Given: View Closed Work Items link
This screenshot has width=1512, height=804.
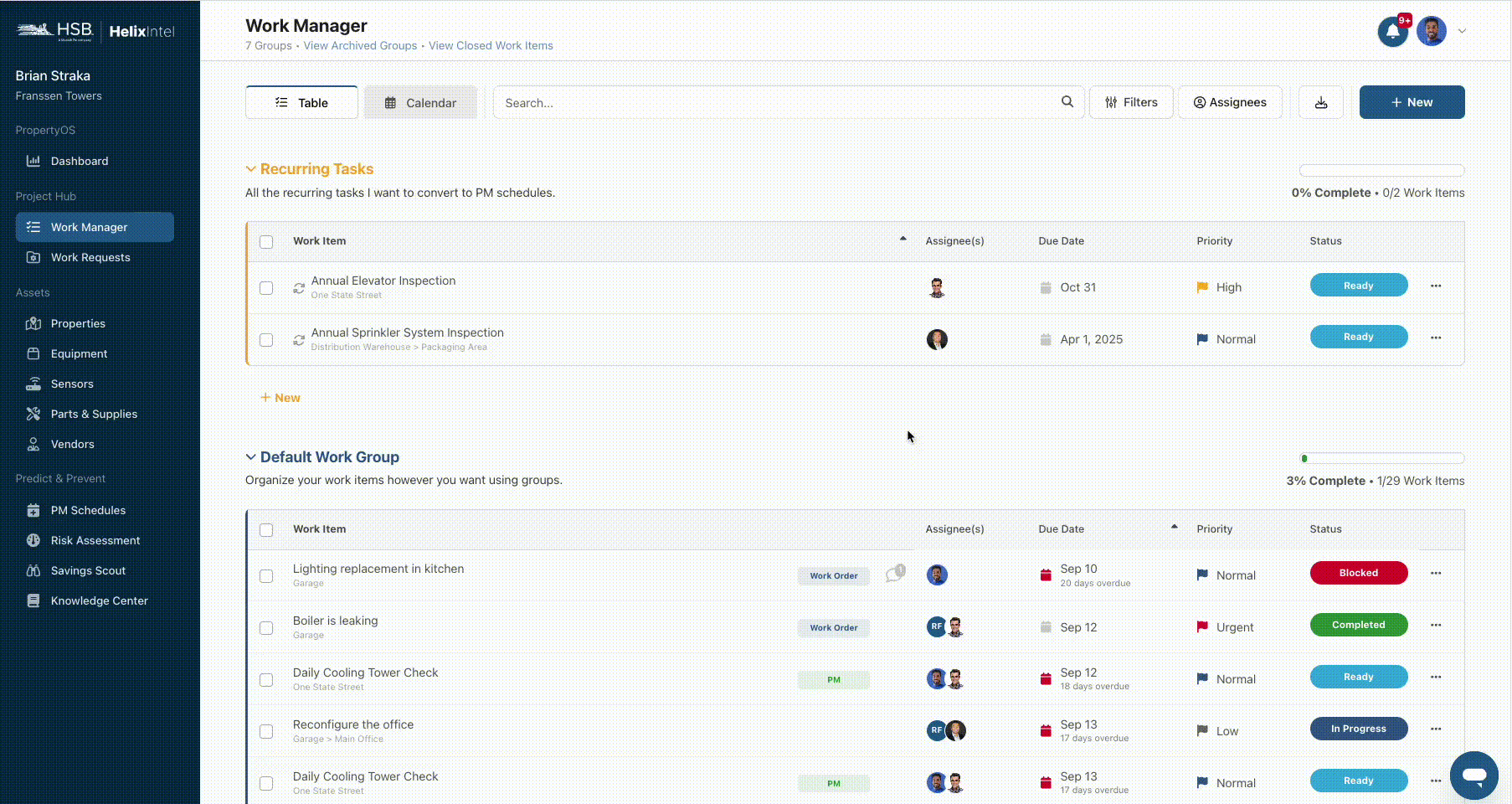Looking at the screenshot, I should 491,46.
